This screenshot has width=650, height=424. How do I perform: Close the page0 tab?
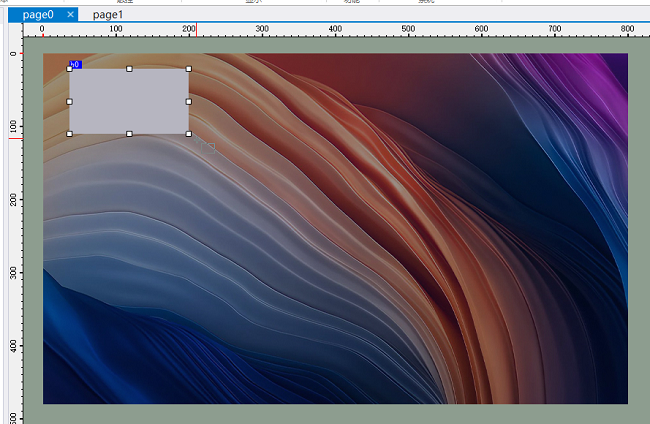[x=70, y=15]
